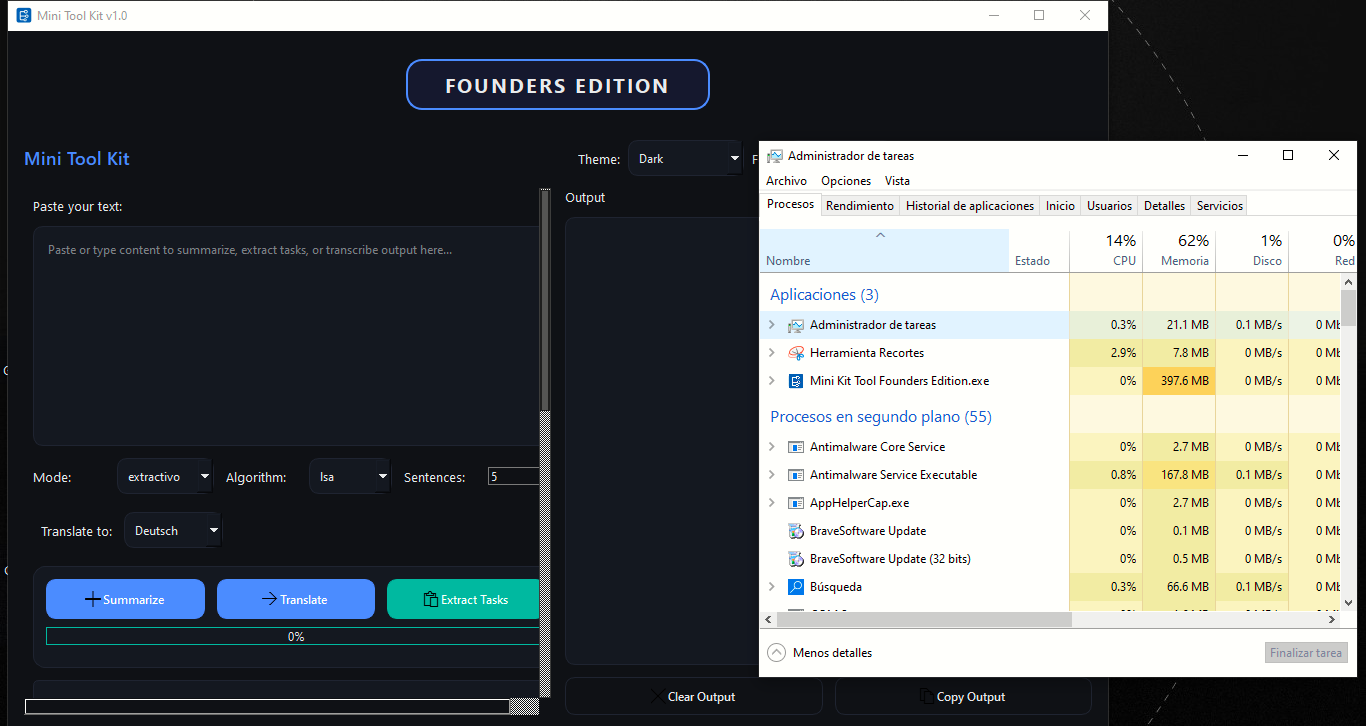This screenshot has height=726, width=1366.
Task: Click the Aplicaciones (3) group heading
Action: coord(824,294)
